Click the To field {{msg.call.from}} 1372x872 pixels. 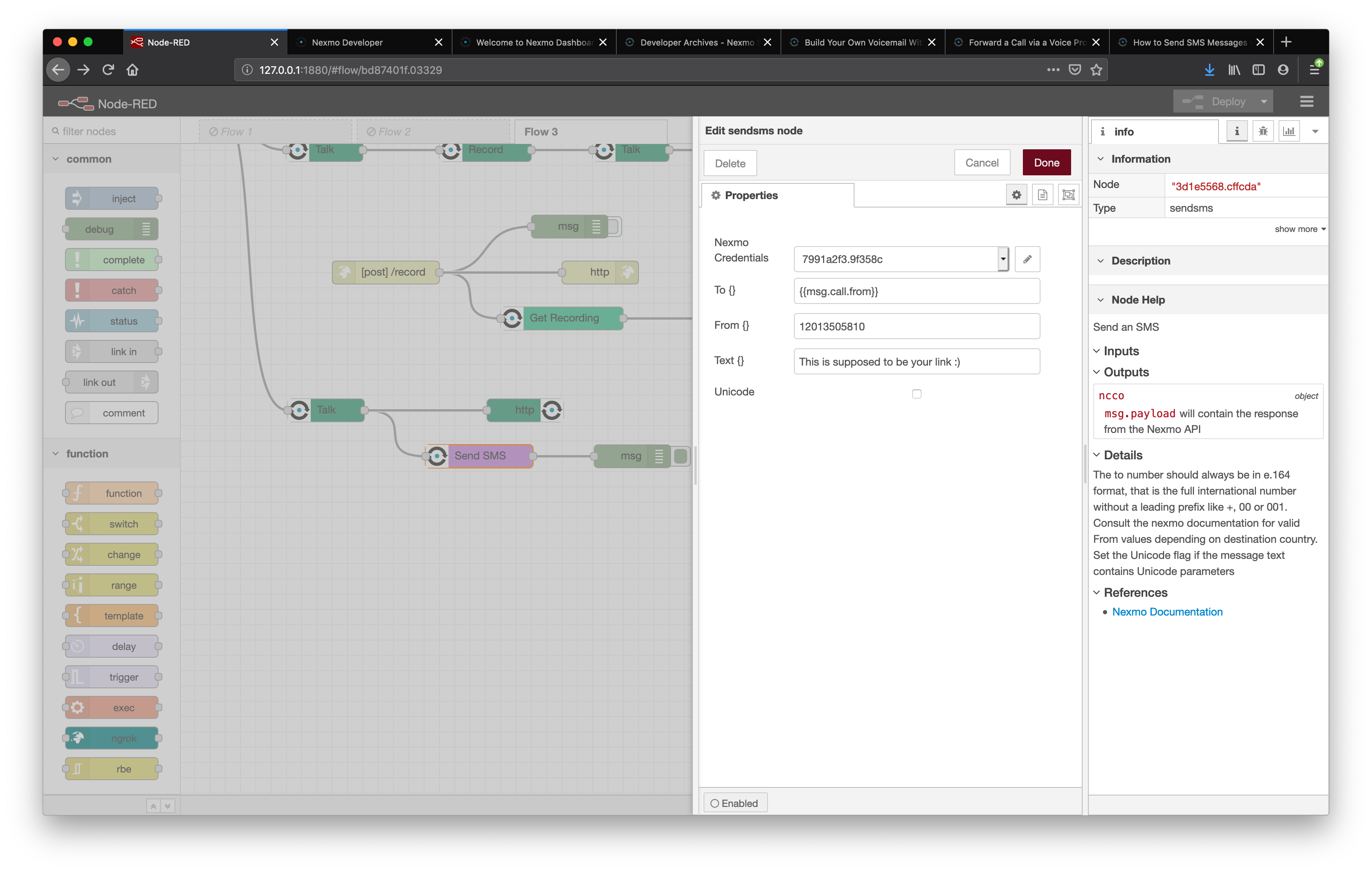click(916, 291)
